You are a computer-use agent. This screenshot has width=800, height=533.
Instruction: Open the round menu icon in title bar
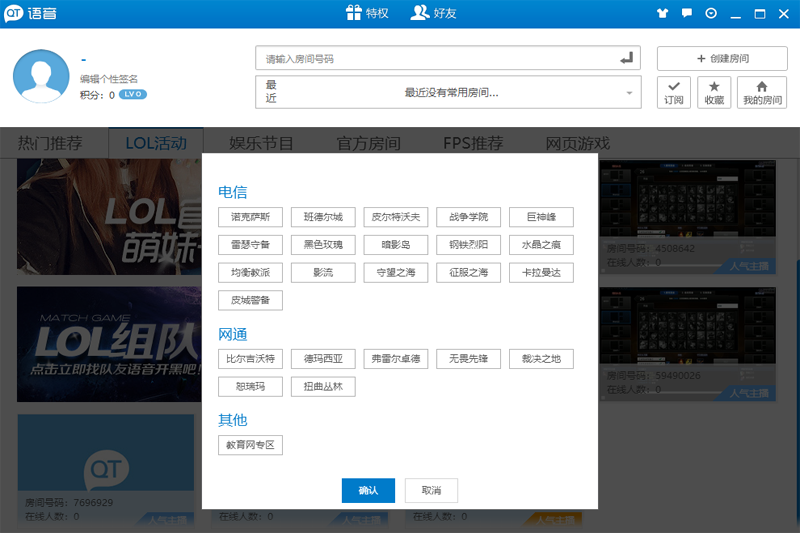(711, 13)
